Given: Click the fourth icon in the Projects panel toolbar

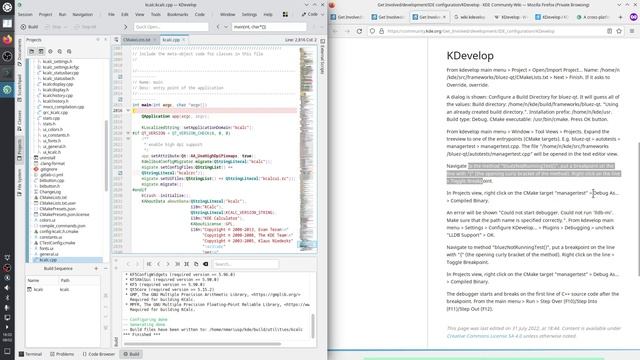Looking at the screenshot, I should [x=60, y=51].
